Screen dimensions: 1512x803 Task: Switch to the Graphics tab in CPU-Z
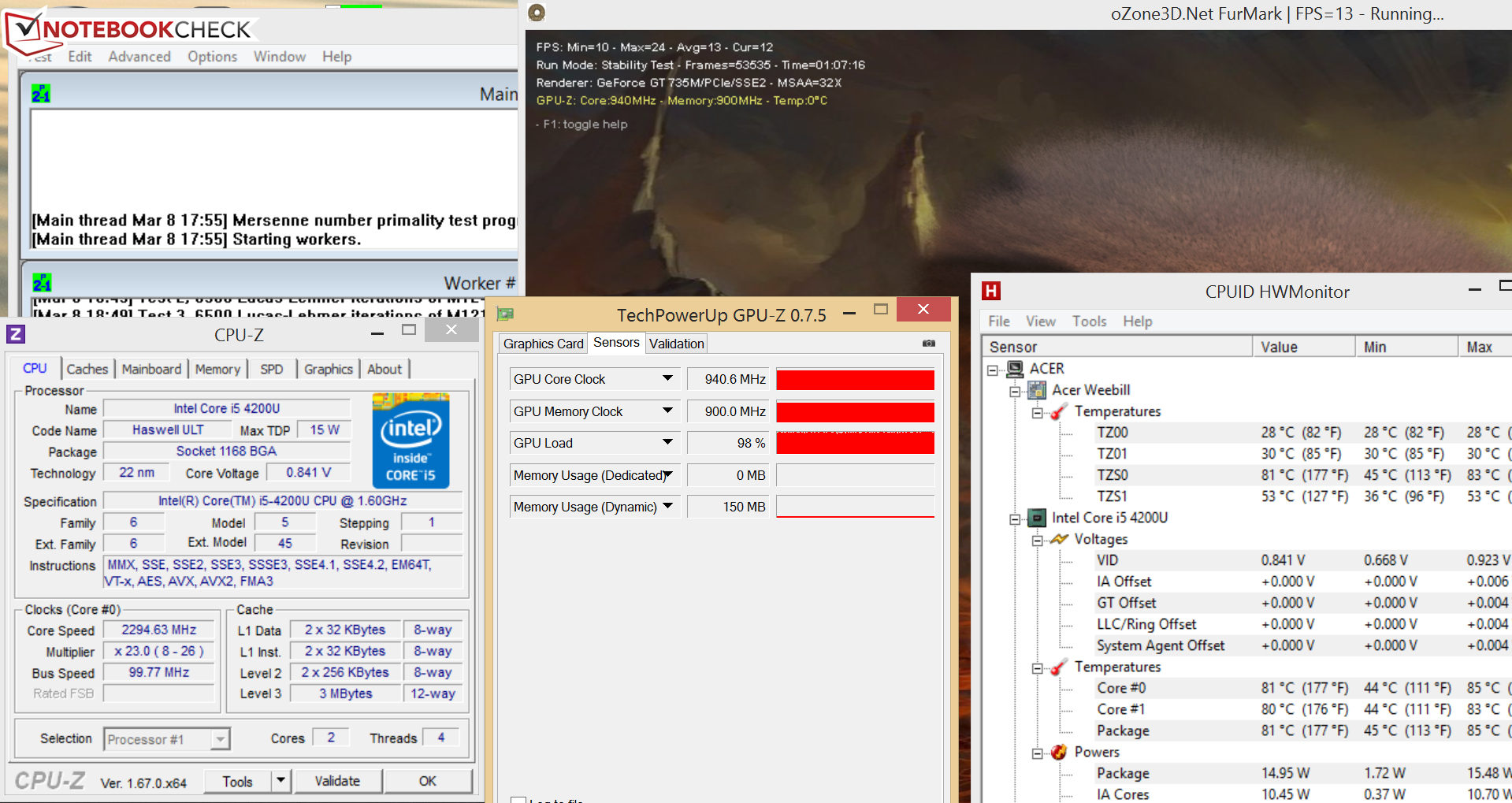coord(329,369)
